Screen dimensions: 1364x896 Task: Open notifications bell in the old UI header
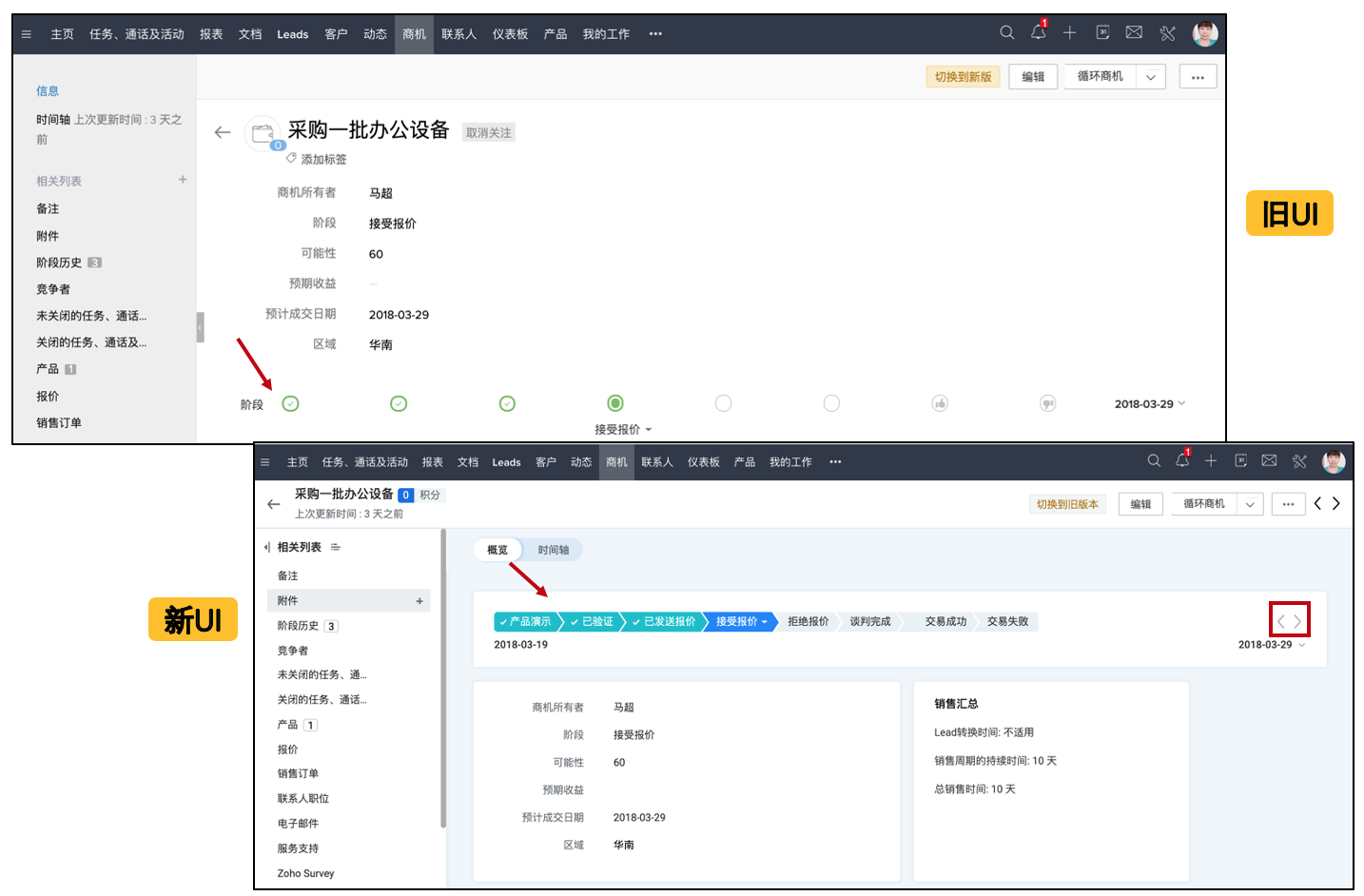click(x=1038, y=32)
